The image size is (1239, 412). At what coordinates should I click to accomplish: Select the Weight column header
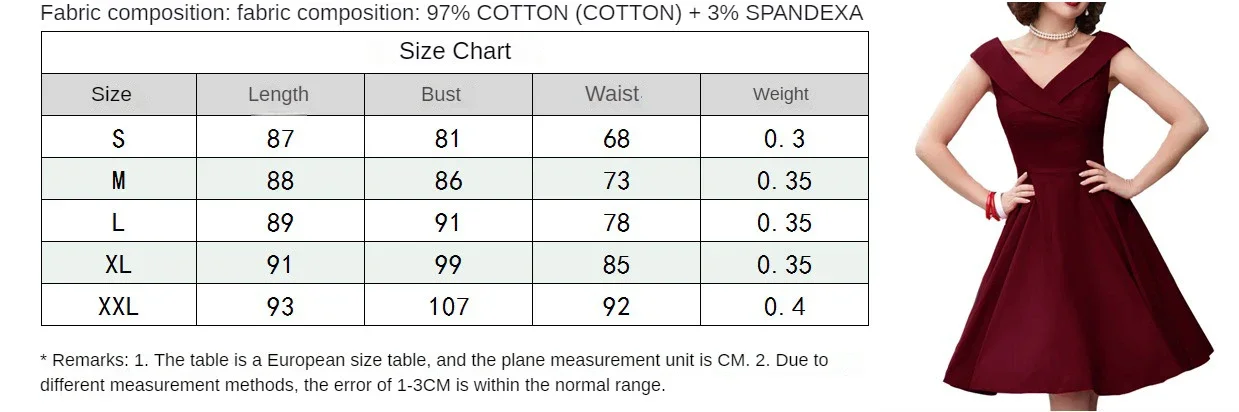tap(780, 94)
